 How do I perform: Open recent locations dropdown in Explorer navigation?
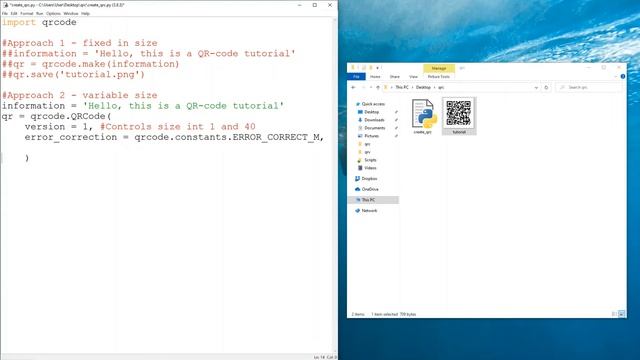click(371, 87)
